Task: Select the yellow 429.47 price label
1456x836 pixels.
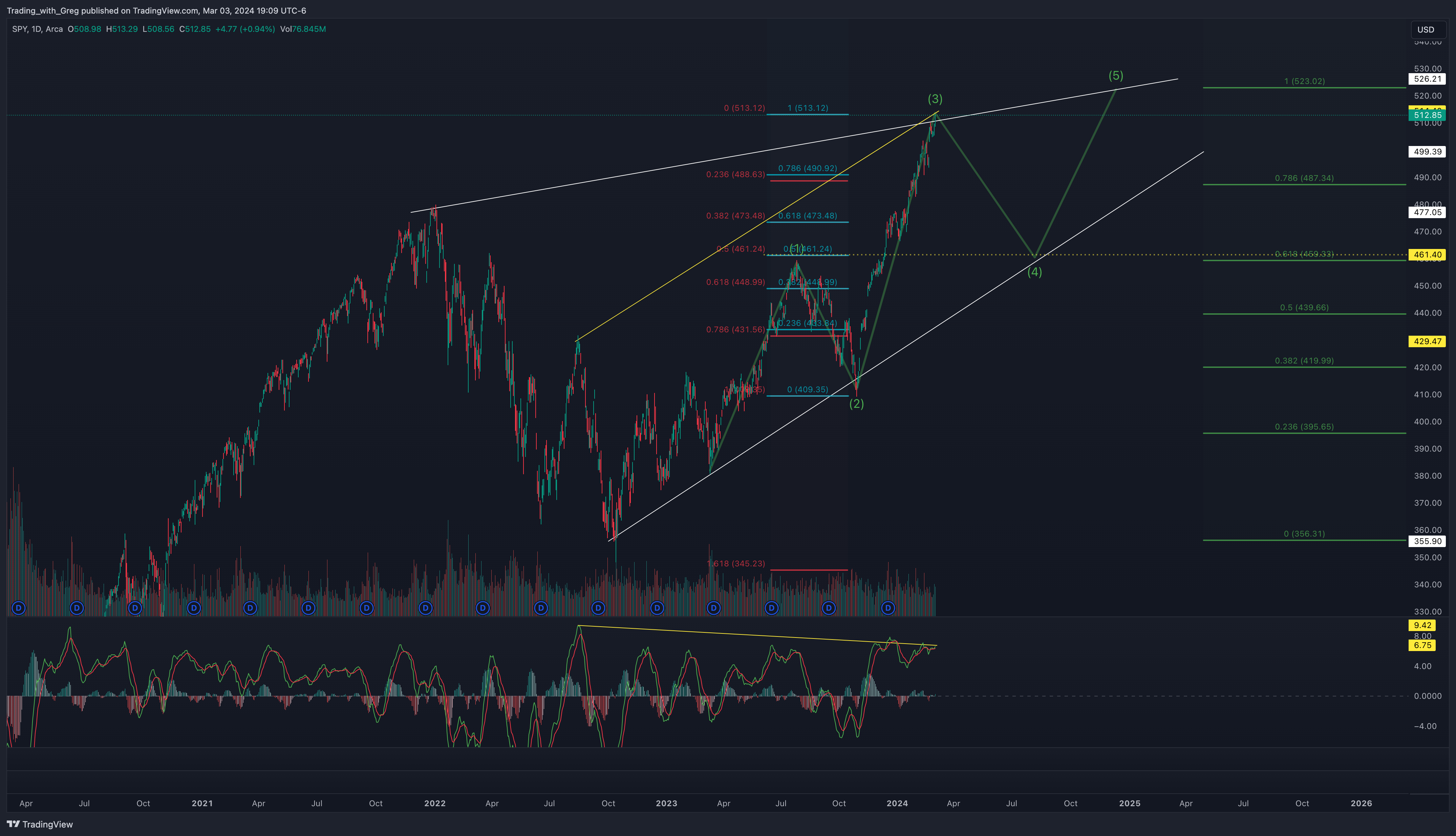Action: [x=1427, y=342]
